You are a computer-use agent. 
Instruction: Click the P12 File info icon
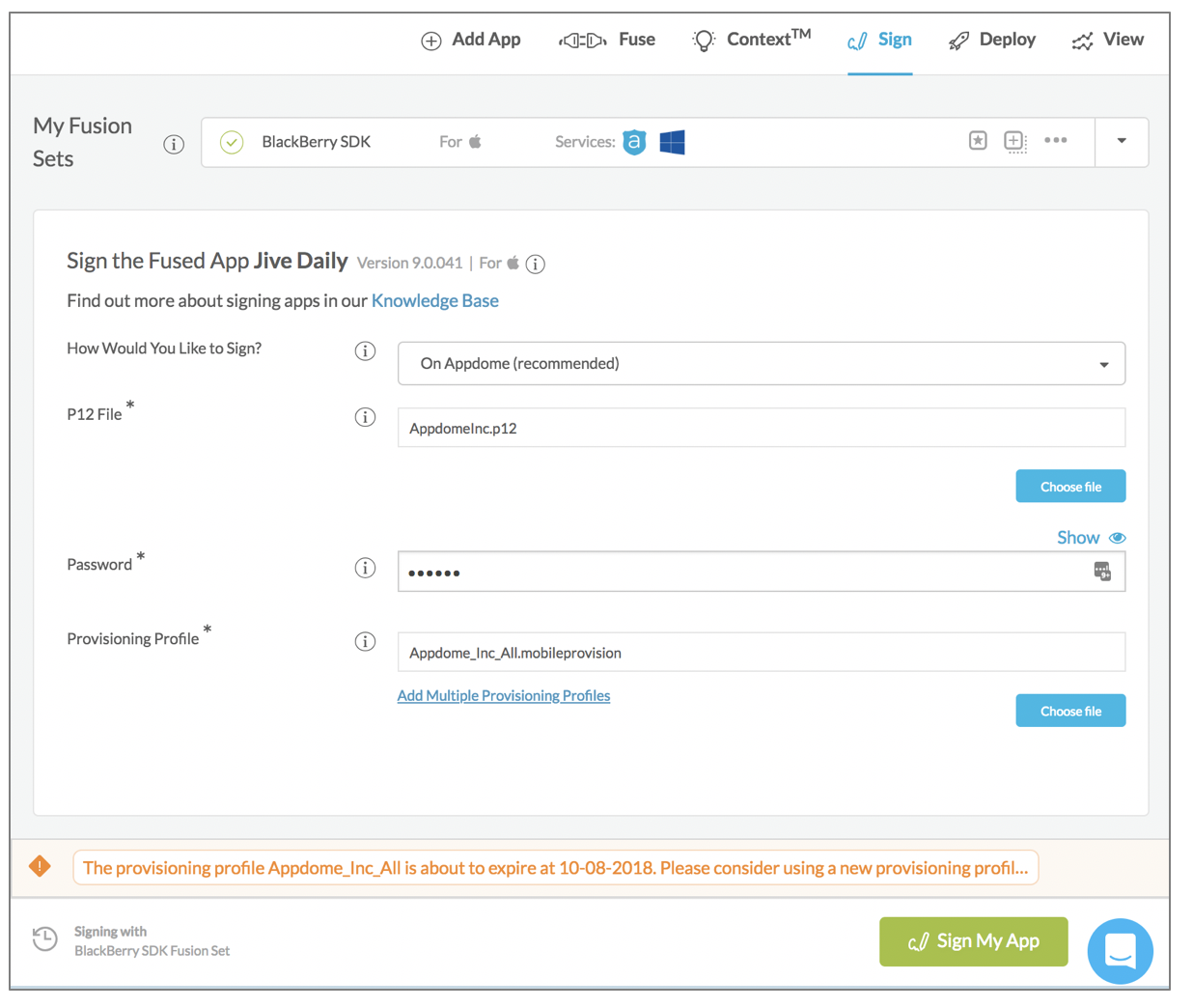365,417
